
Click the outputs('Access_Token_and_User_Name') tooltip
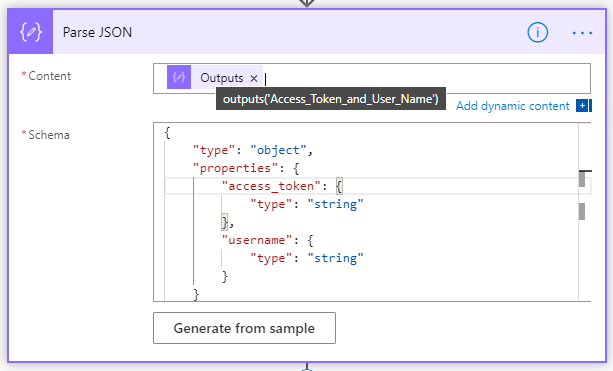point(331,99)
